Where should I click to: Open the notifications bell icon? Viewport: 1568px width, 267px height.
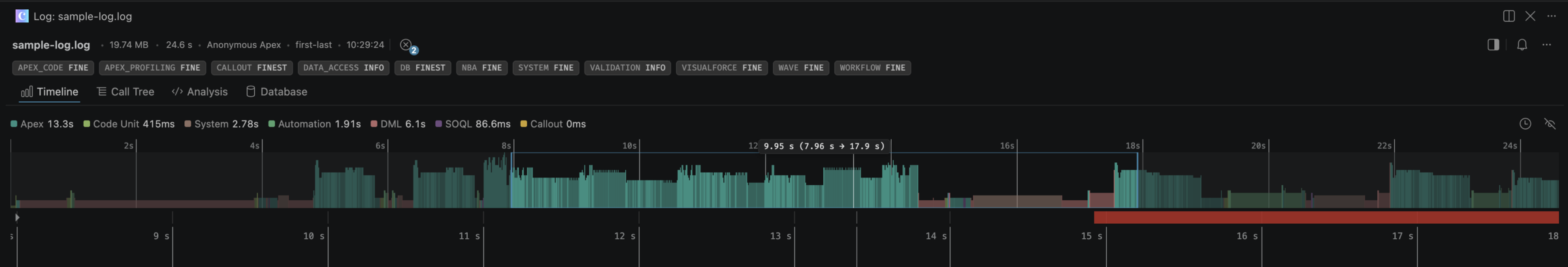pos(1522,44)
